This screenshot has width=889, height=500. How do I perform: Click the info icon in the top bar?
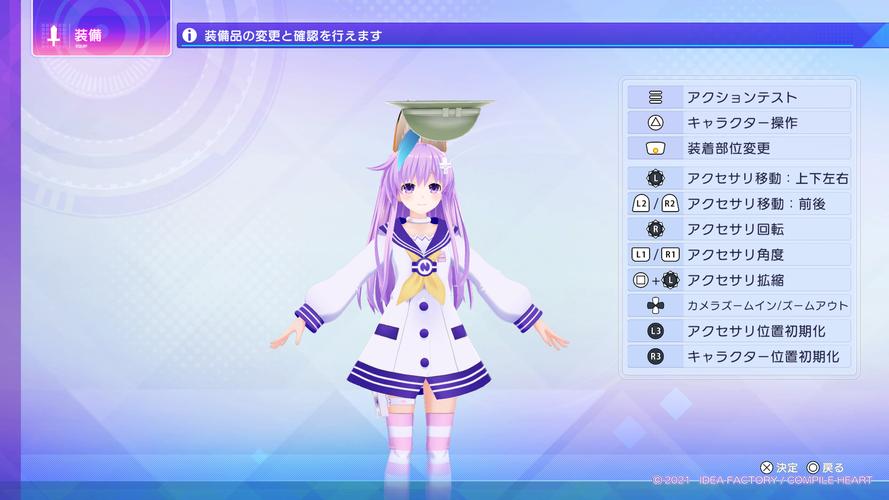pyautogui.click(x=190, y=36)
